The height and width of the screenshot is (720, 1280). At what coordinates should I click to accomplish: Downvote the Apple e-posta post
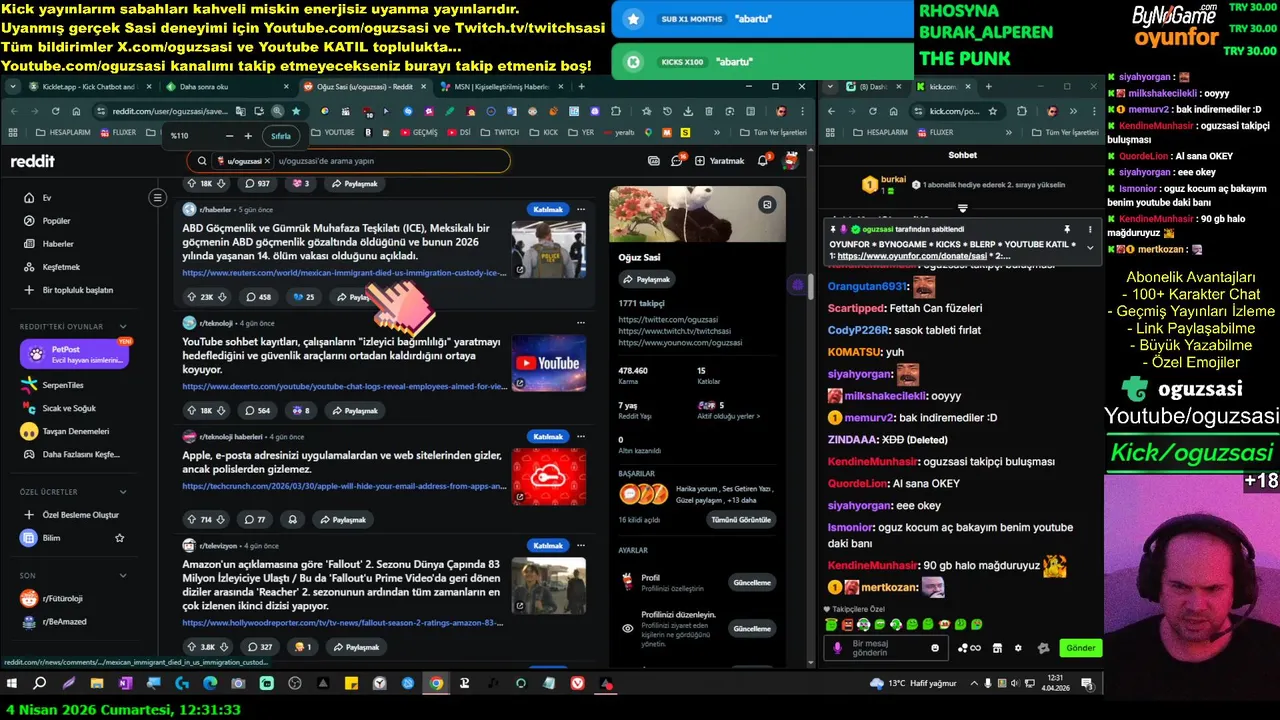coord(222,519)
